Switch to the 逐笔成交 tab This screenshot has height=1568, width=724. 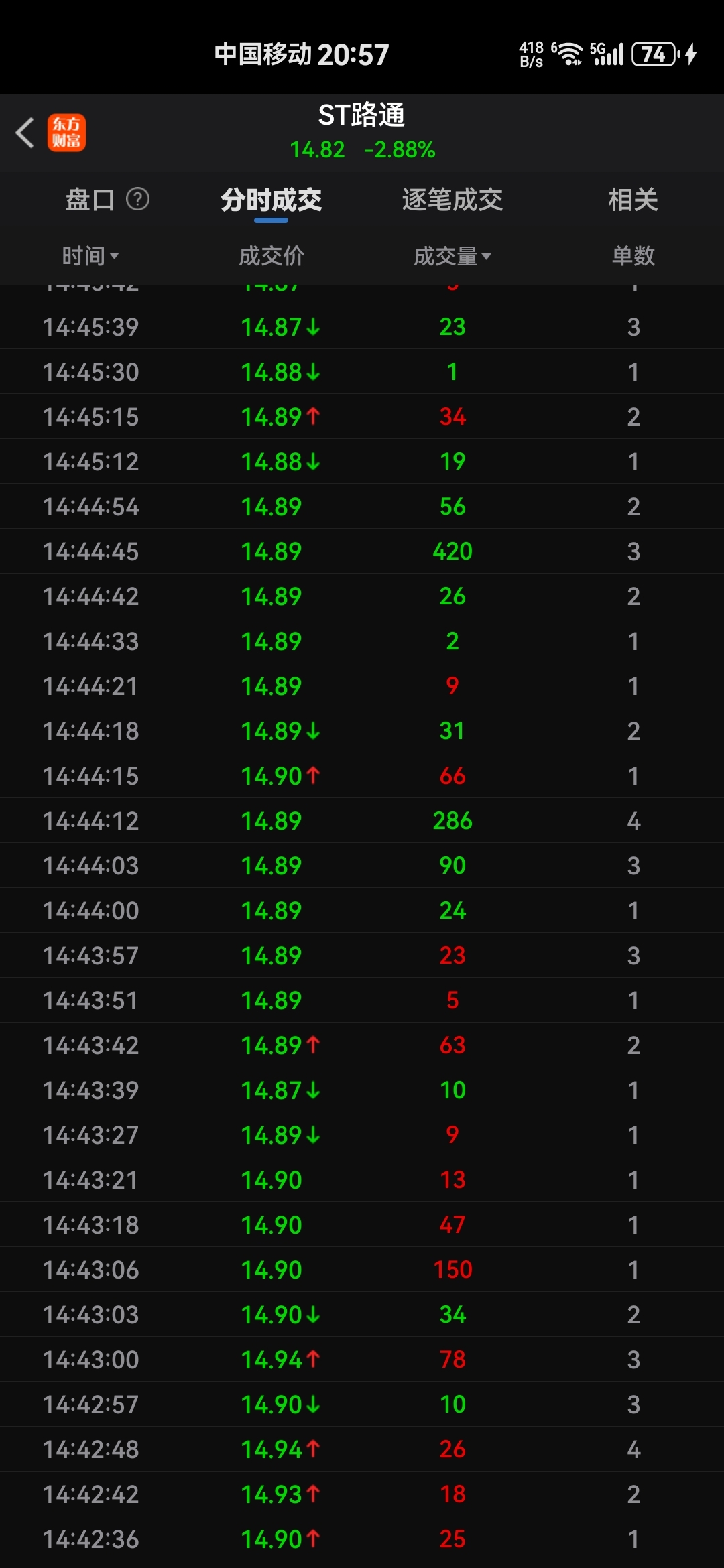[x=452, y=199]
